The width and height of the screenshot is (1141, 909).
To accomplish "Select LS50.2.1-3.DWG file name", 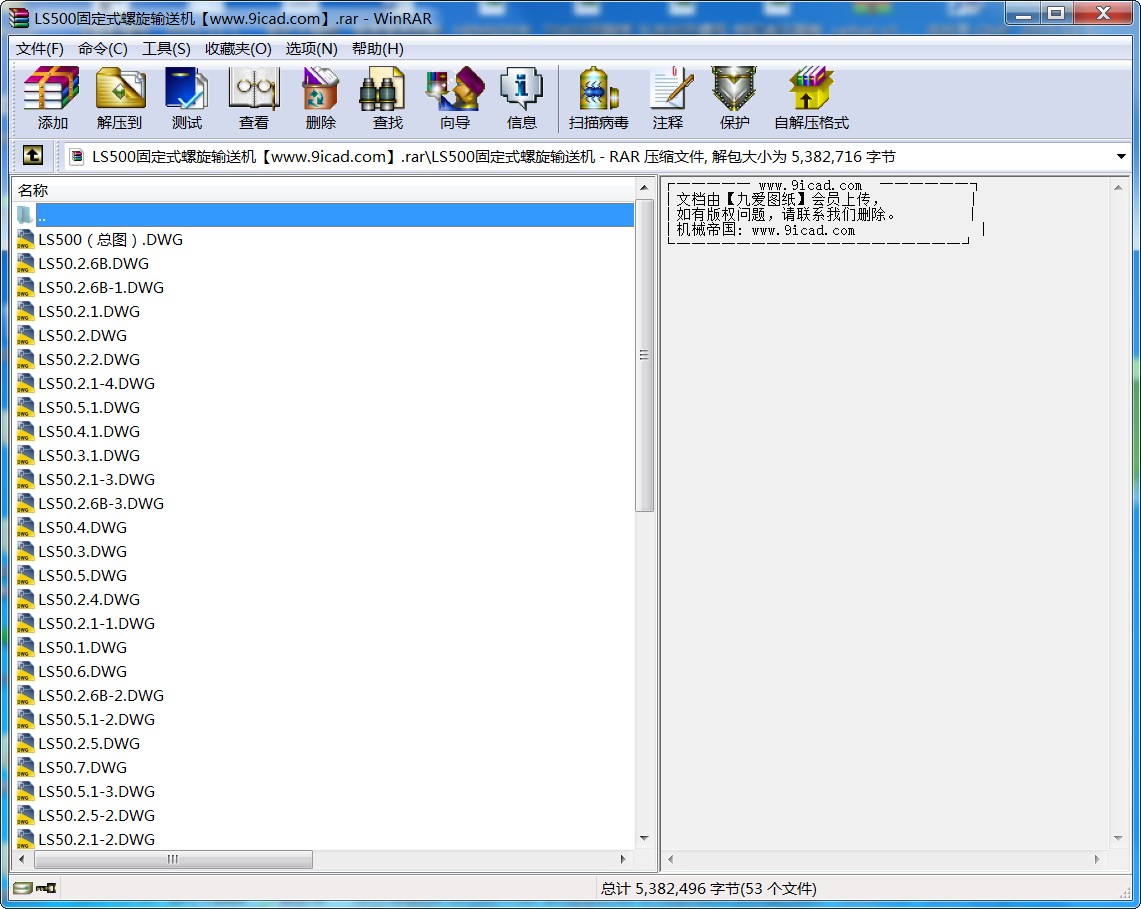I will click(x=97, y=480).
